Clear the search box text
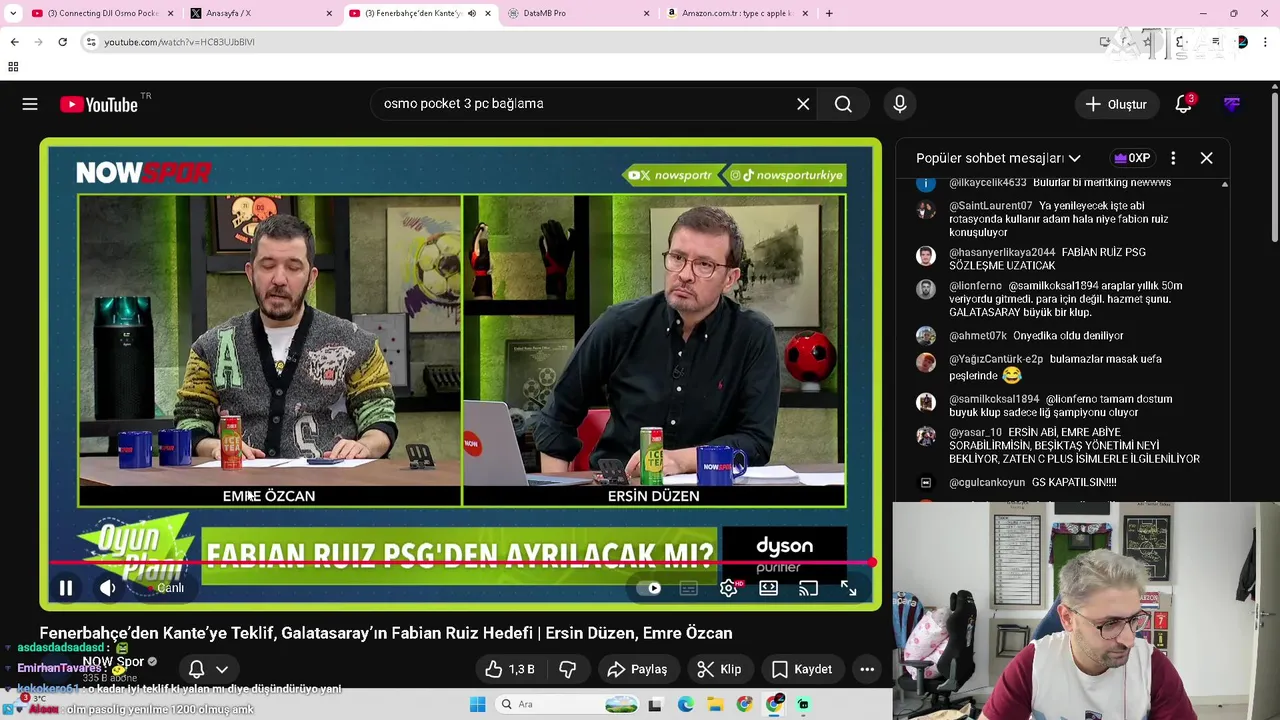The width and height of the screenshot is (1280, 720). click(x=803, y=104)
